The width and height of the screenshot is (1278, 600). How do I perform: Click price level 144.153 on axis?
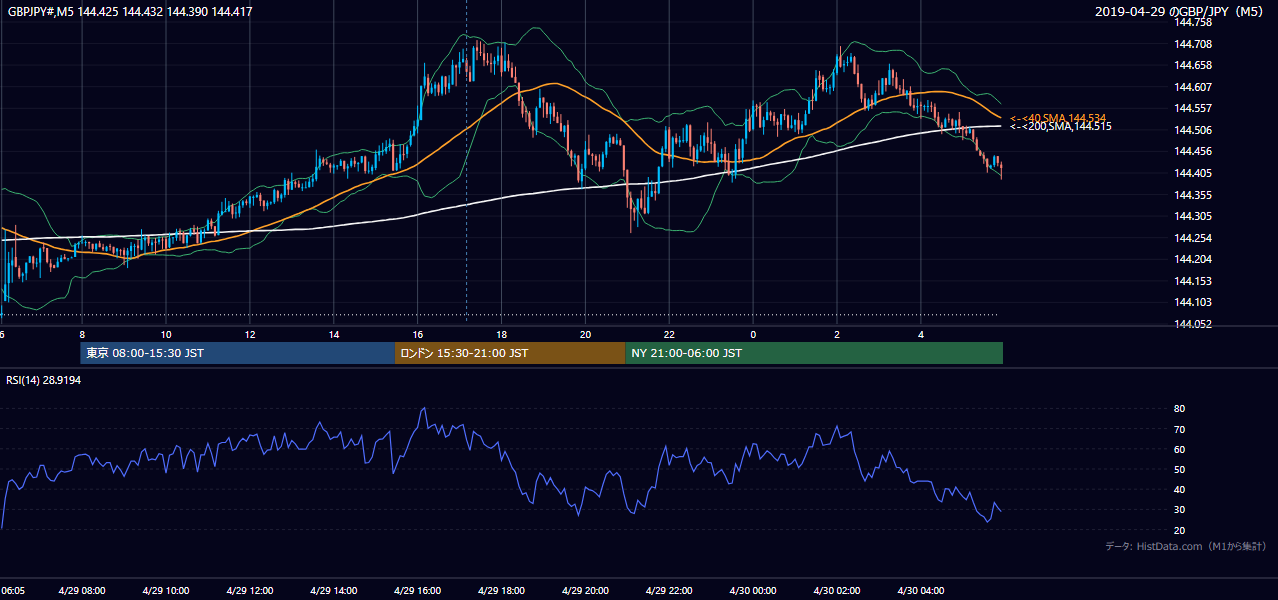[1194, 281]
